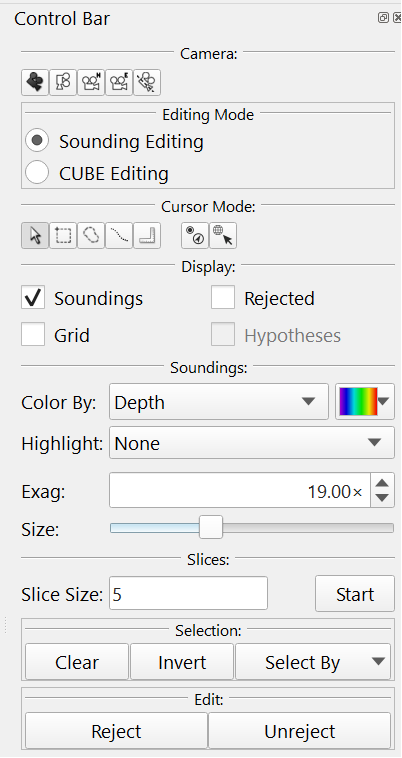Activate the dashed line cursor tool
Screen dimensions: 402x758
click(119, 235)
